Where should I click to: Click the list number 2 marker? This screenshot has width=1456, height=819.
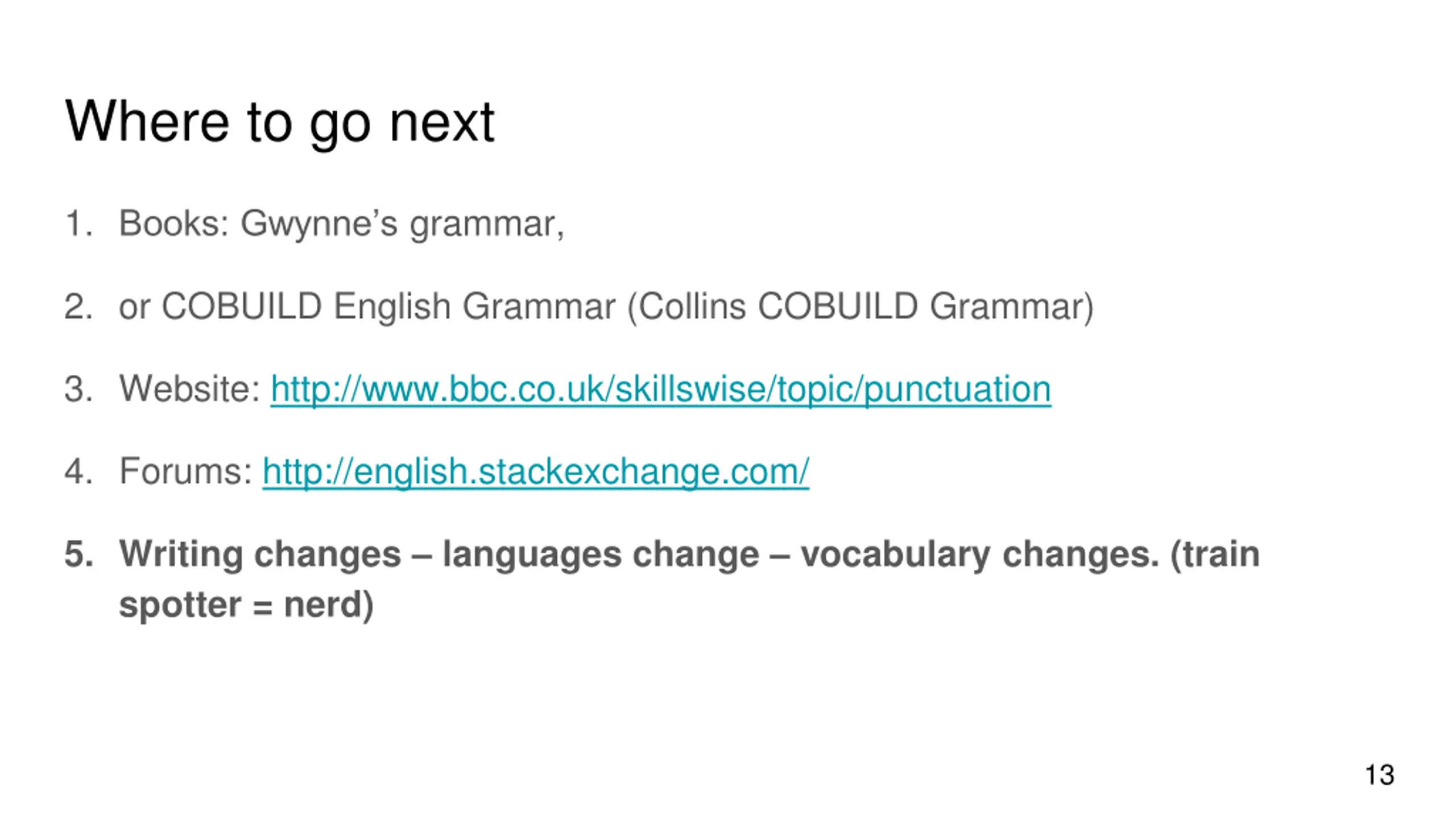click(x=78, y=307)
